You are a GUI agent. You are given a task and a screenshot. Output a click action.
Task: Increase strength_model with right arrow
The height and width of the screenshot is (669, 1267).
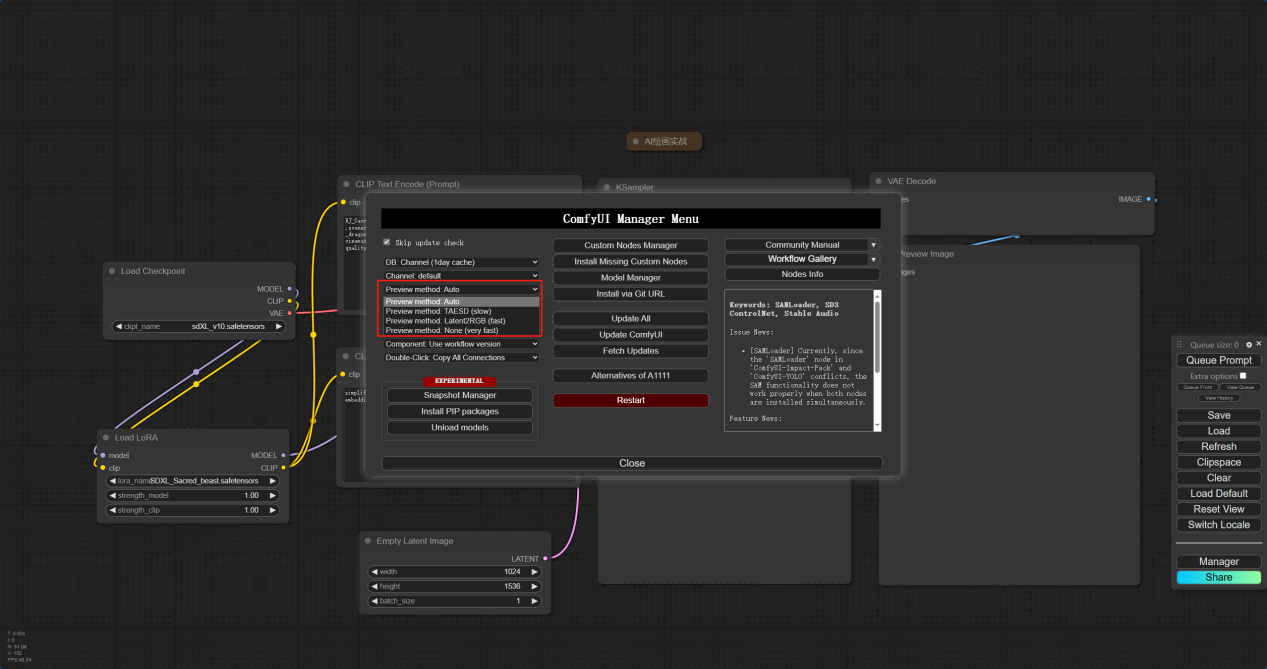pyautogui.click(x=272, y=495)
